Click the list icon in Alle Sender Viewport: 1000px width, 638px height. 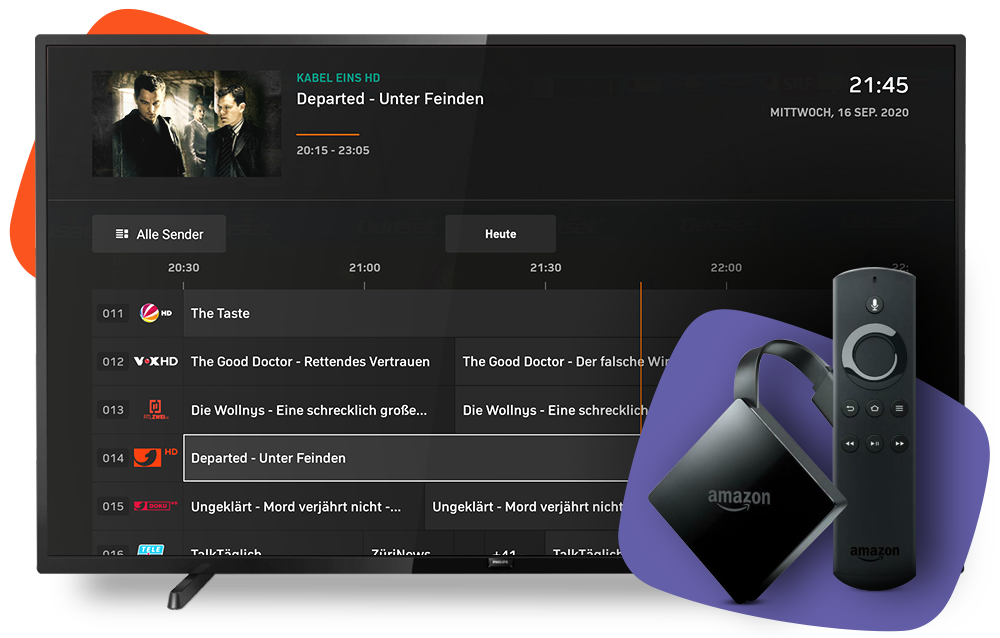pyautogui.click(x=122, y=234)
